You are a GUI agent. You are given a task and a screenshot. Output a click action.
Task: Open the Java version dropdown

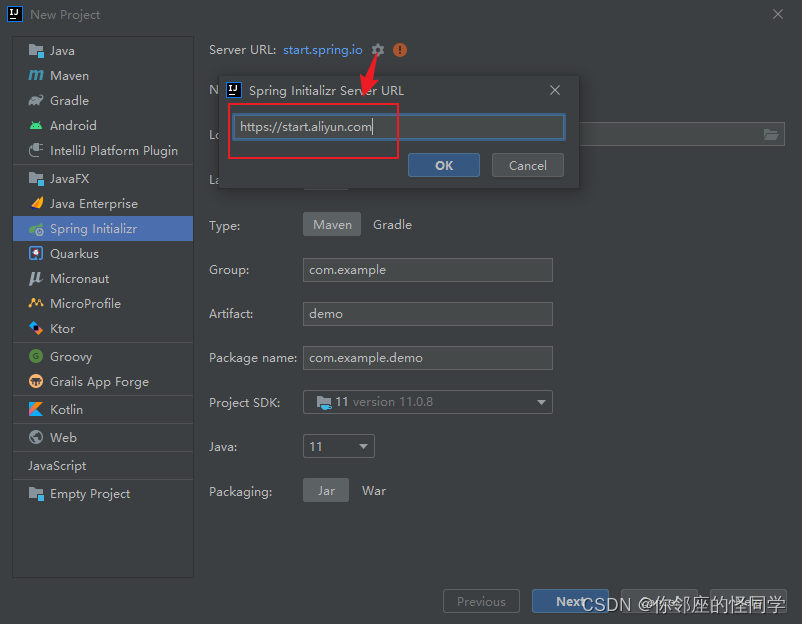tap(339, 446)
